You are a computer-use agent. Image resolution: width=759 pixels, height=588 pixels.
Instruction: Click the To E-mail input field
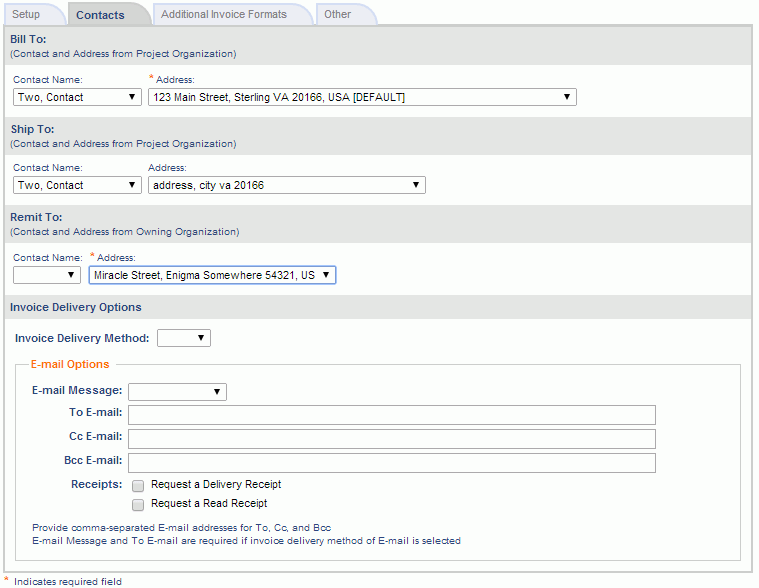(392, 415)
